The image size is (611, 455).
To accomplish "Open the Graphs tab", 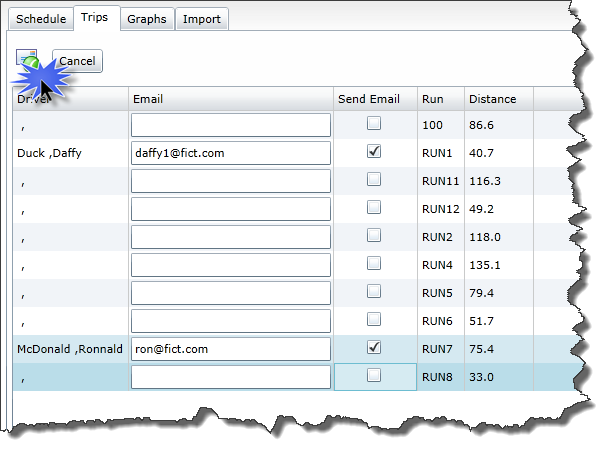I will [147, 19].
